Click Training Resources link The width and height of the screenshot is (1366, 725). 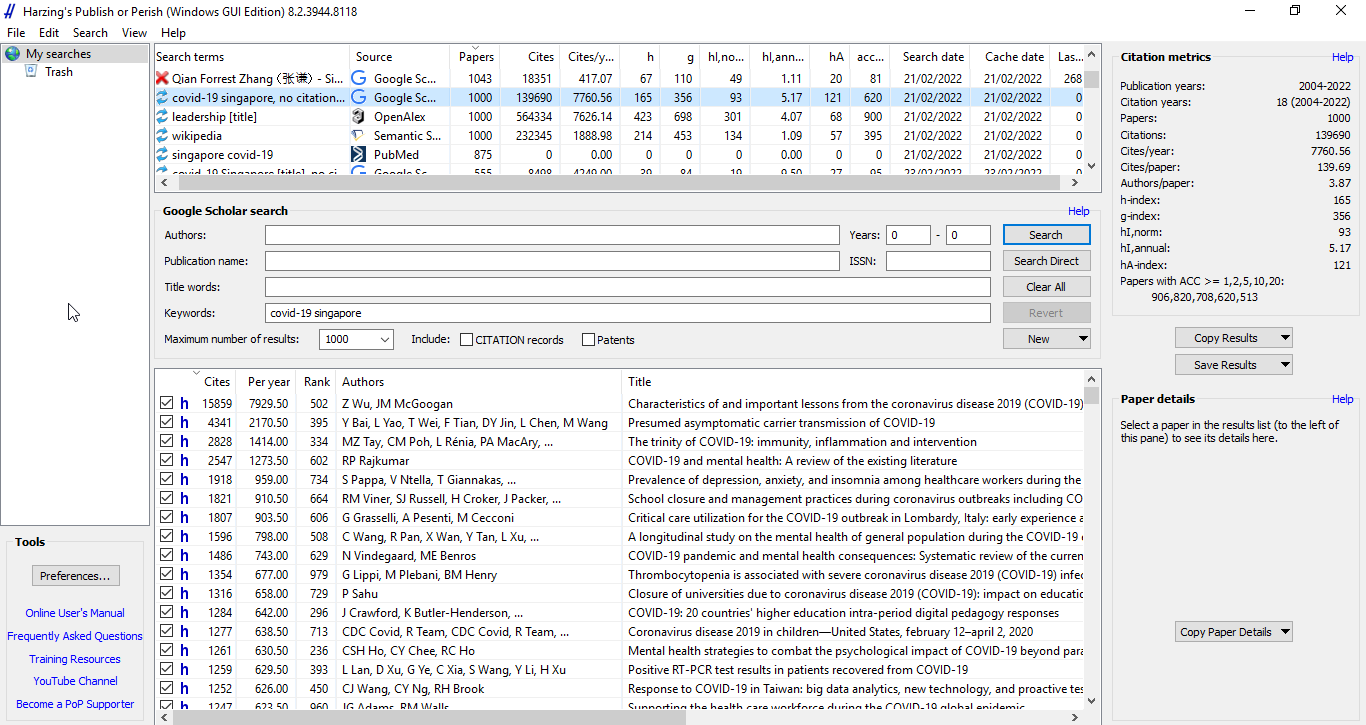(75, 659)
